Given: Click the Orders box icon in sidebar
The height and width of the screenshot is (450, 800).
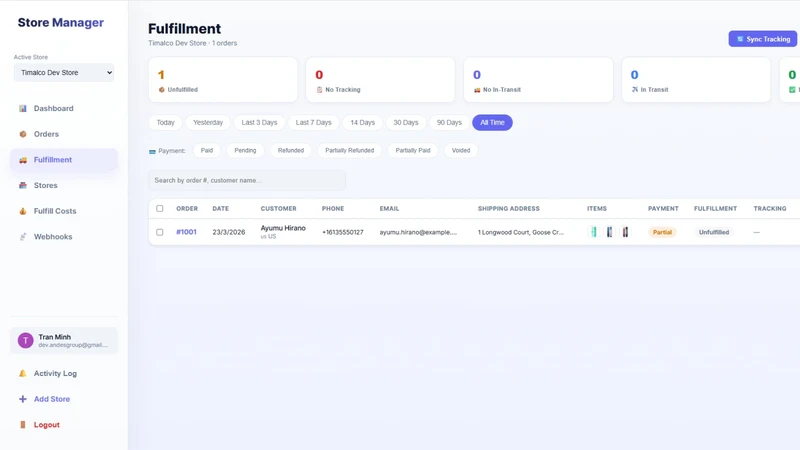Looking at the screenshot, I should [22, 134].
